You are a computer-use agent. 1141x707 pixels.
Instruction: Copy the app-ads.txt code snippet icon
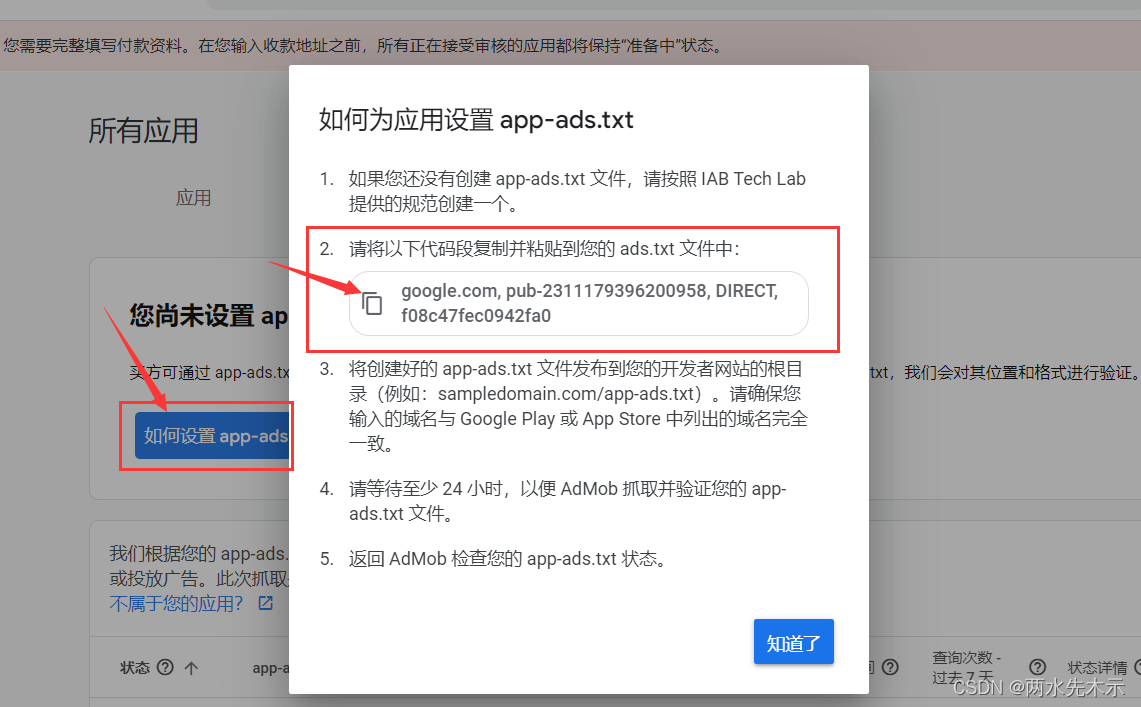(x=372, y=303)
